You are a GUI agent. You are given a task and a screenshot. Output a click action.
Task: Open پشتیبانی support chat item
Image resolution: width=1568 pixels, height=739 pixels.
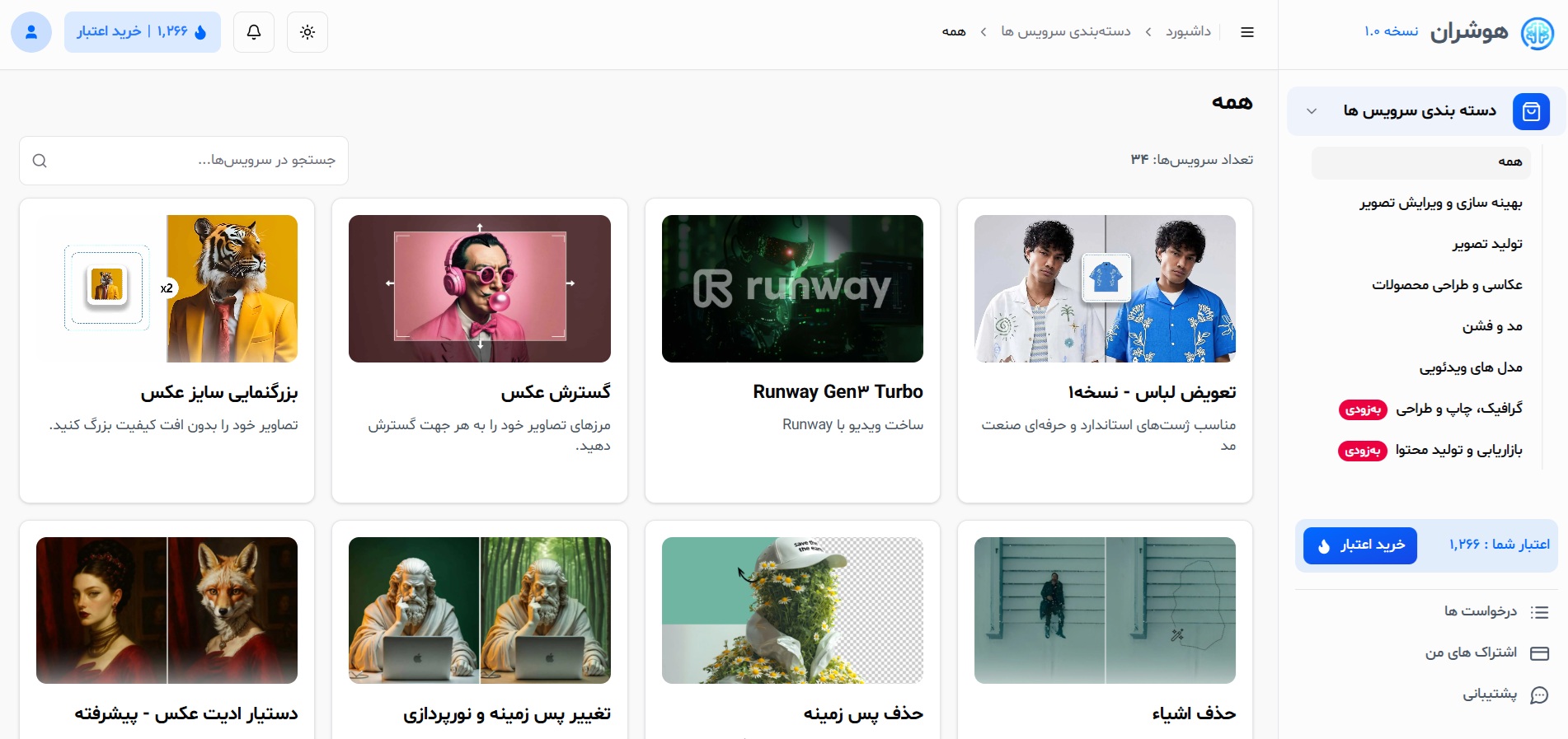pos(1490,695)
